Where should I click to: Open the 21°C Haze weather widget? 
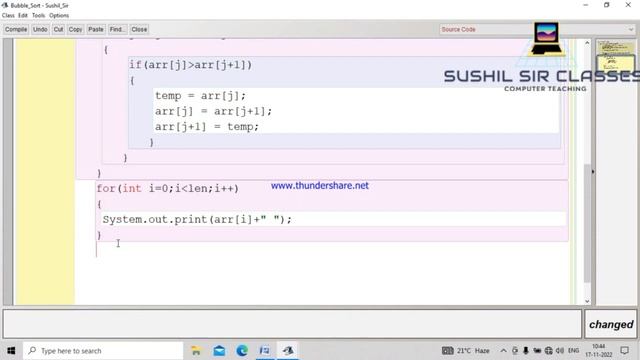click(x=466, y=351)
